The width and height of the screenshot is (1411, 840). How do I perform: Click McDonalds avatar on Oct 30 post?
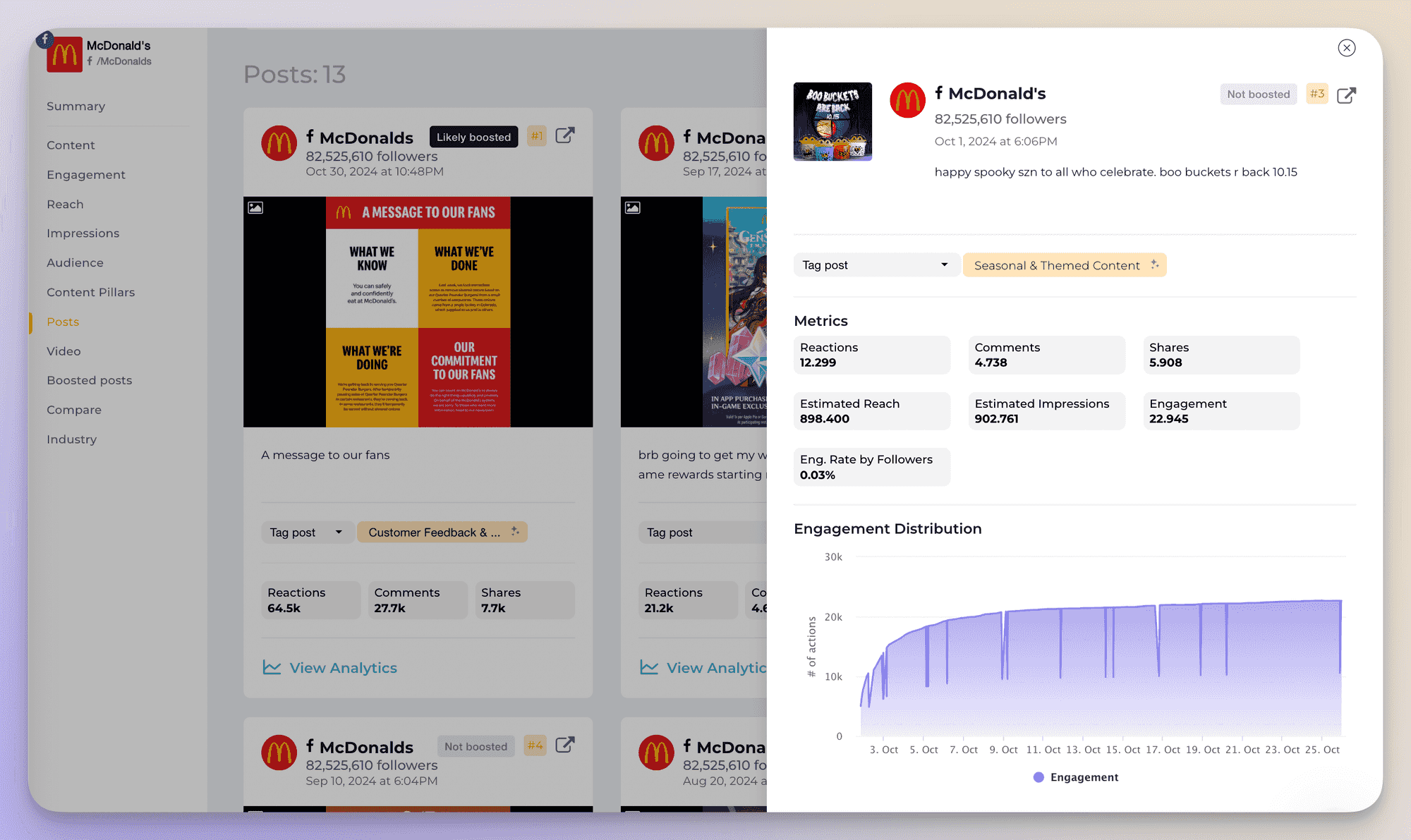279,144
